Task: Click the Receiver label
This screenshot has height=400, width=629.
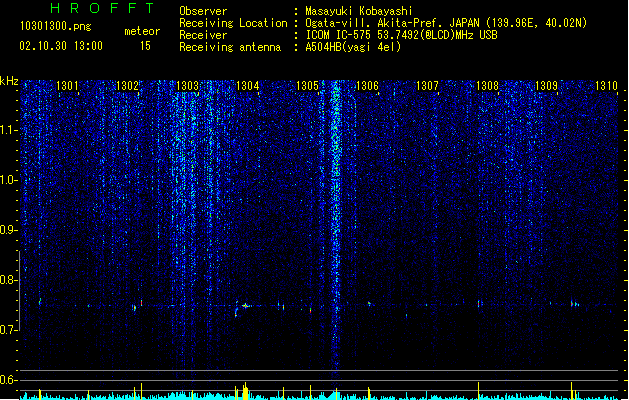Action: tap(203, 35)
